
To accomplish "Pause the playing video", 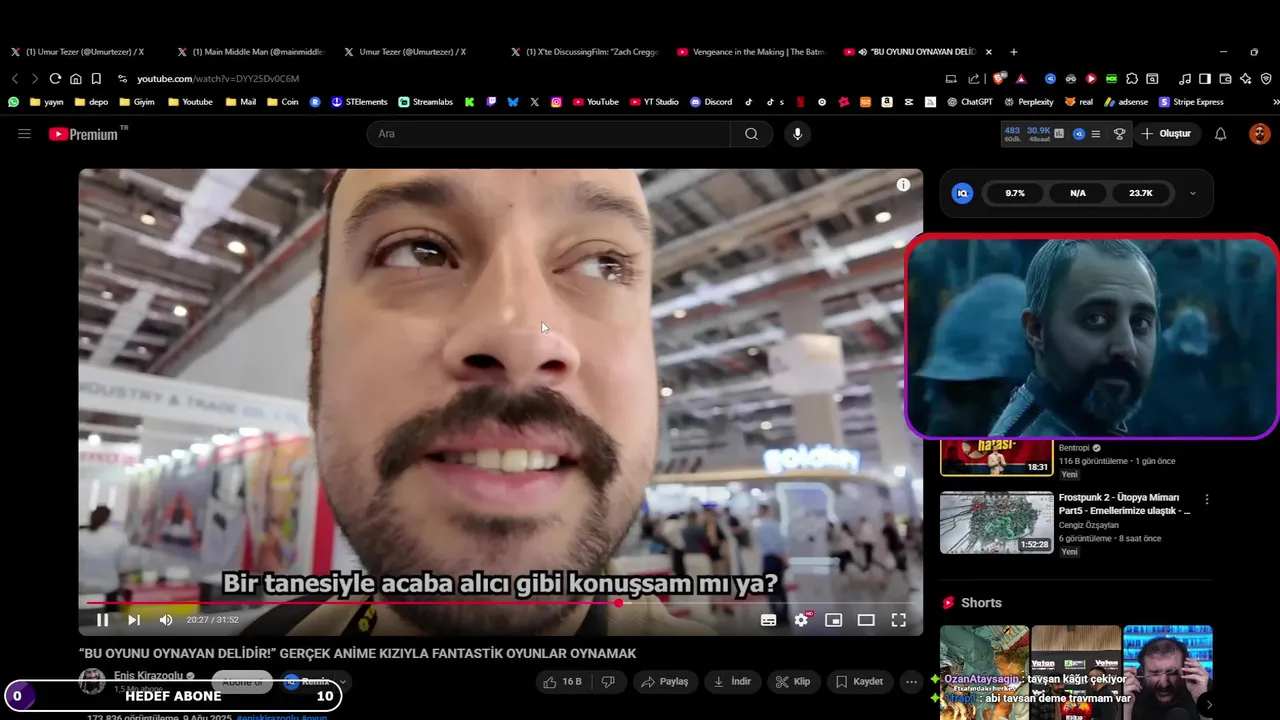I will (x=102, y=620).
